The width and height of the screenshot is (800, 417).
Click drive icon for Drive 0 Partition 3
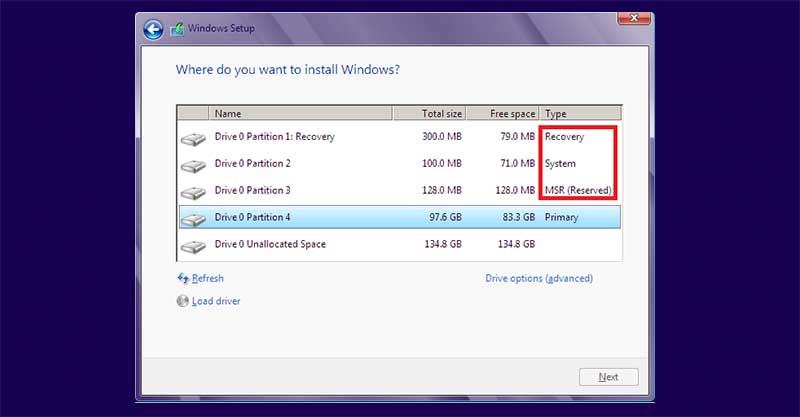(193, 192)
